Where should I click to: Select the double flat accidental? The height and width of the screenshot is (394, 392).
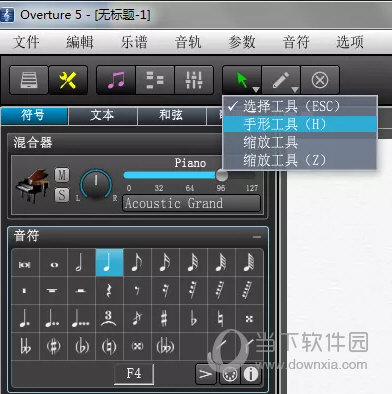coord(25,346)
